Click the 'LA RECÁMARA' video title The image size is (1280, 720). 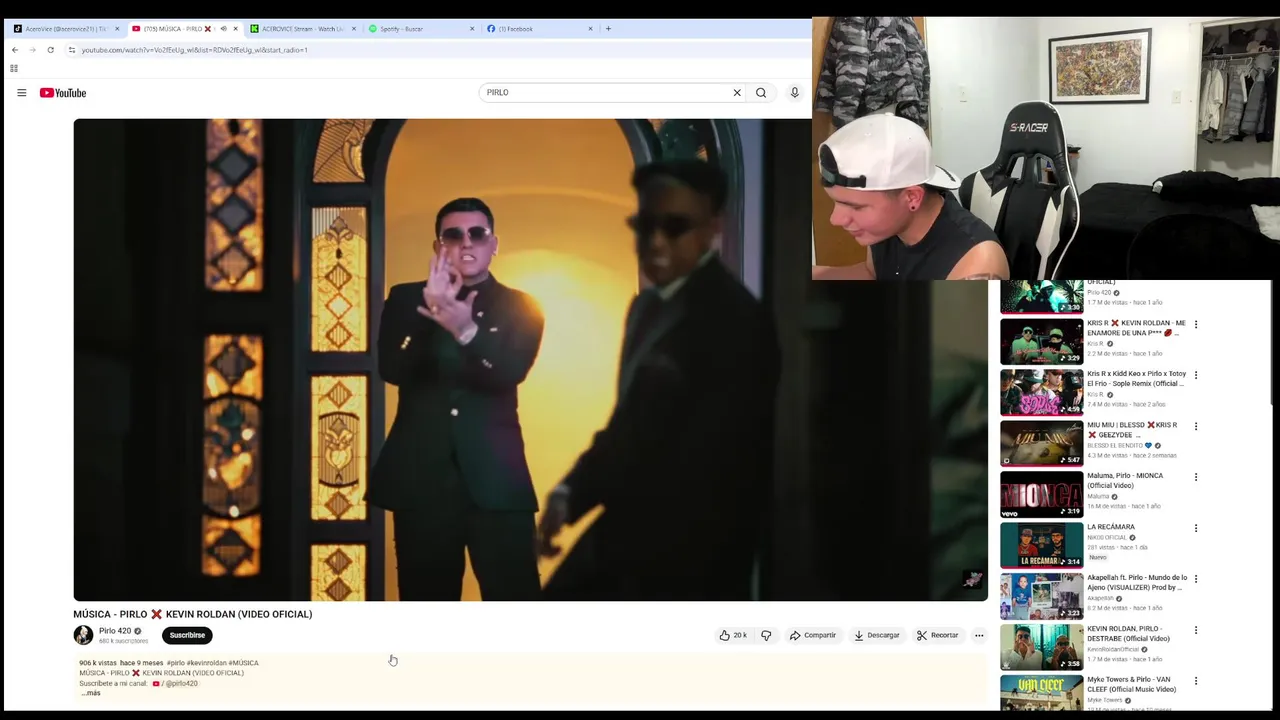1111,527
